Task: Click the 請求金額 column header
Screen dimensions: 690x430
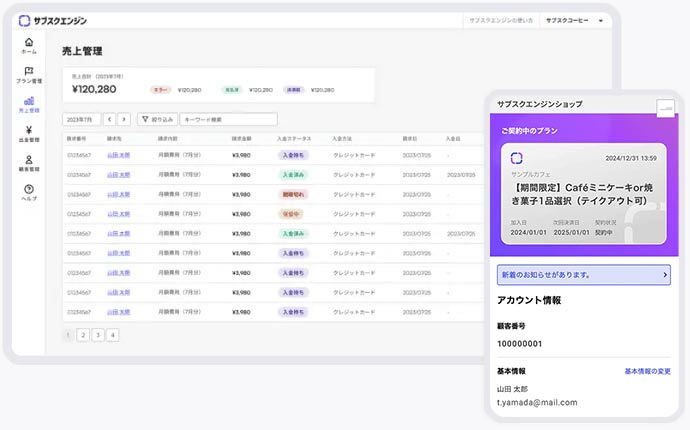Action: [242, 139]
